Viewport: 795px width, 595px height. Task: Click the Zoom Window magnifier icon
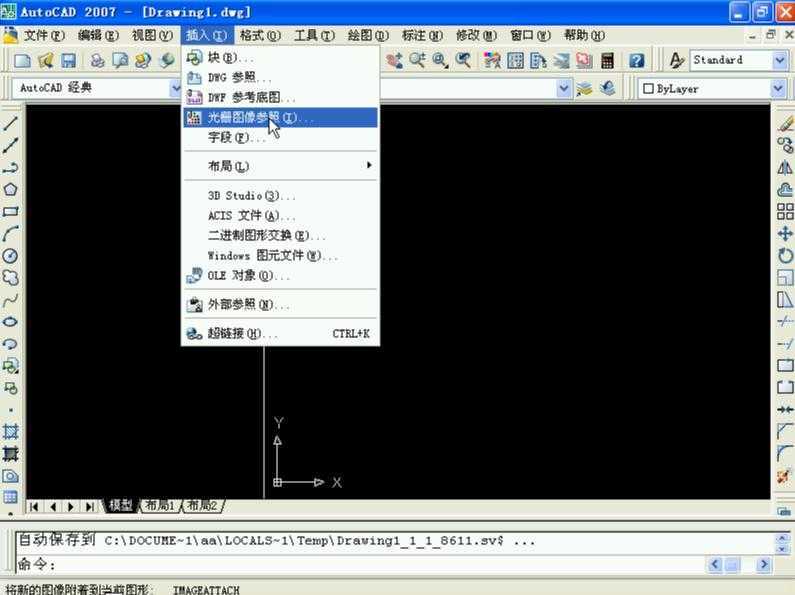pyautogui.click(x=440, y=61)
